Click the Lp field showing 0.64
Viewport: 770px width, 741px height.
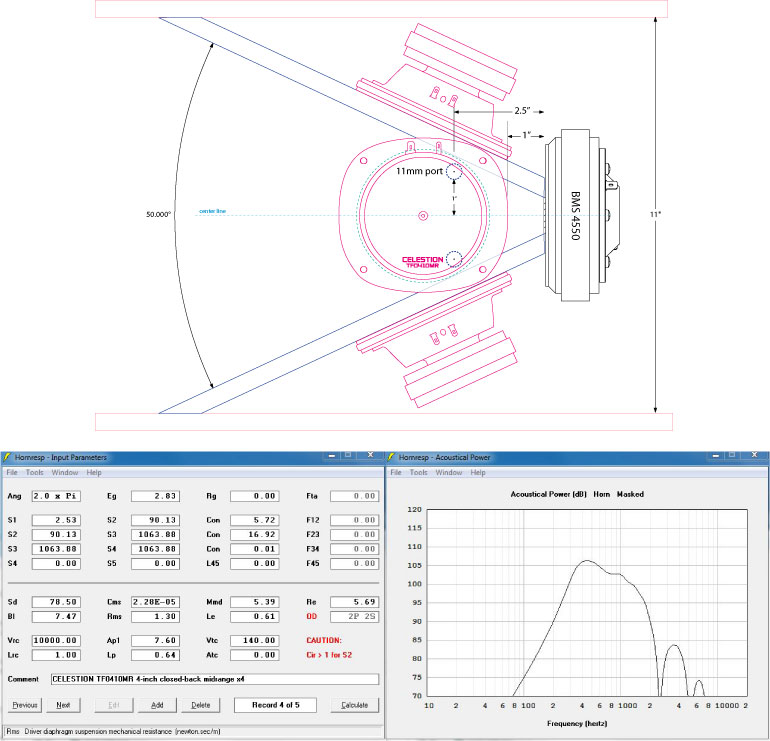coord(155,655)
